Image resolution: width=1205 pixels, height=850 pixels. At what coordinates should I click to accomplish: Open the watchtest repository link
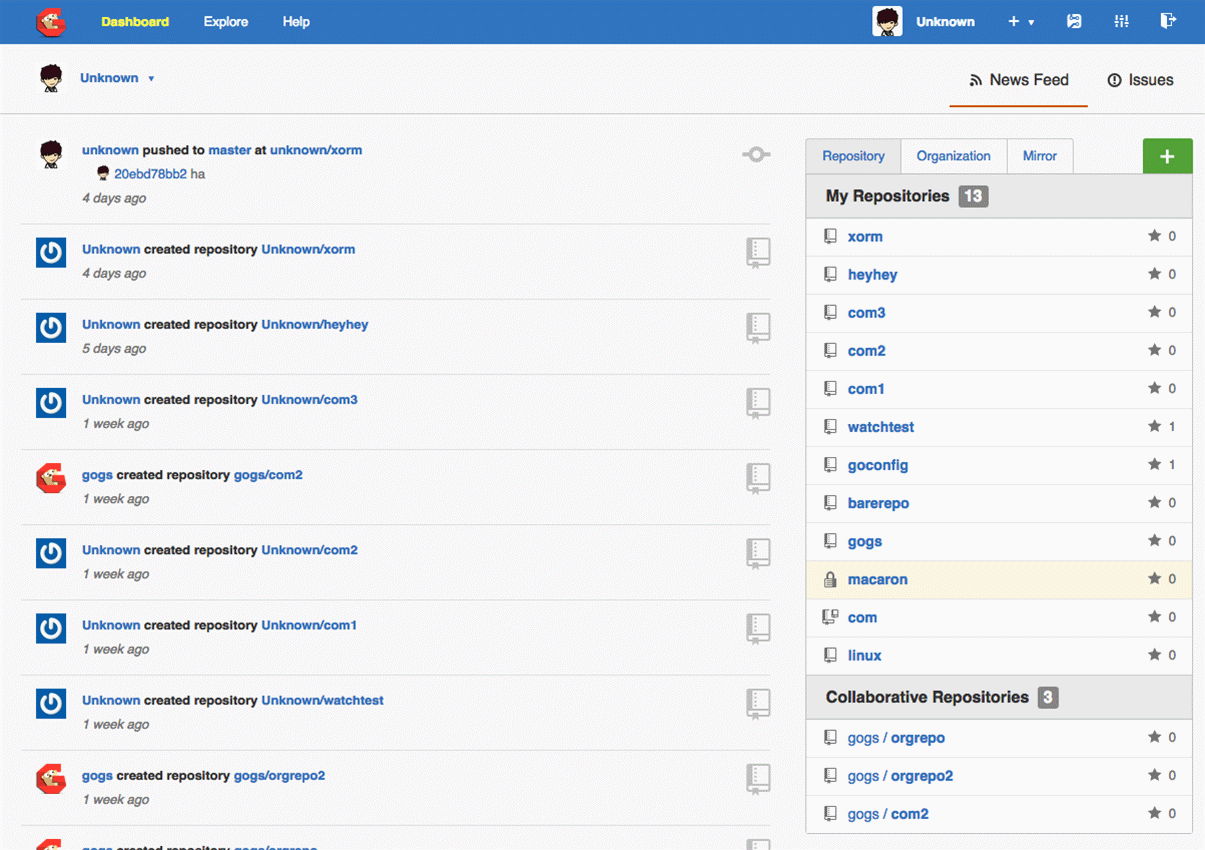tap(880, 427)
